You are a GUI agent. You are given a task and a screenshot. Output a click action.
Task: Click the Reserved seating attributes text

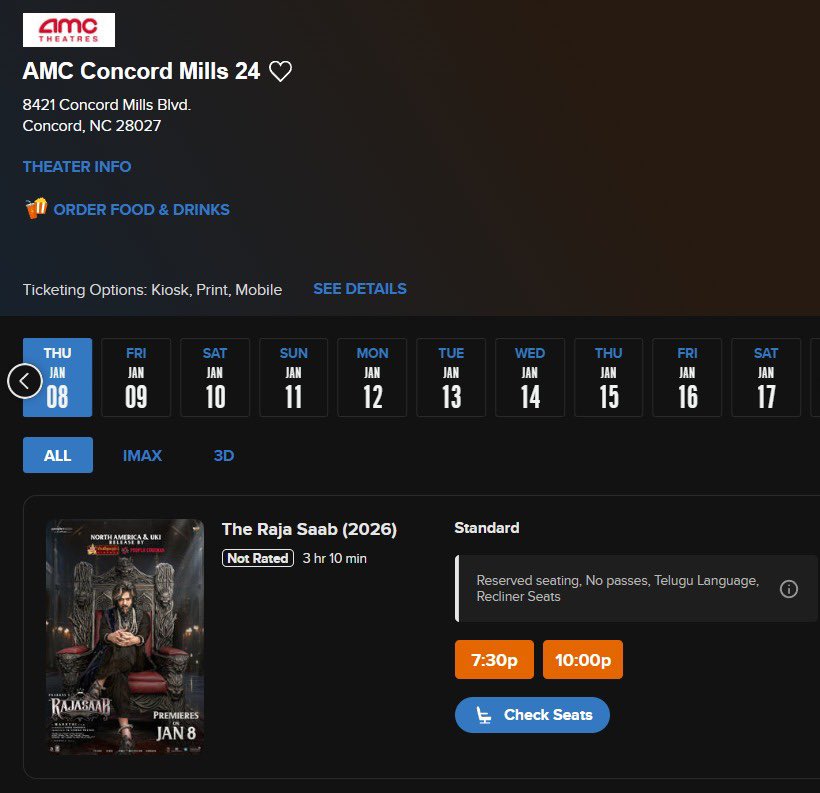[x=618, y=588]
